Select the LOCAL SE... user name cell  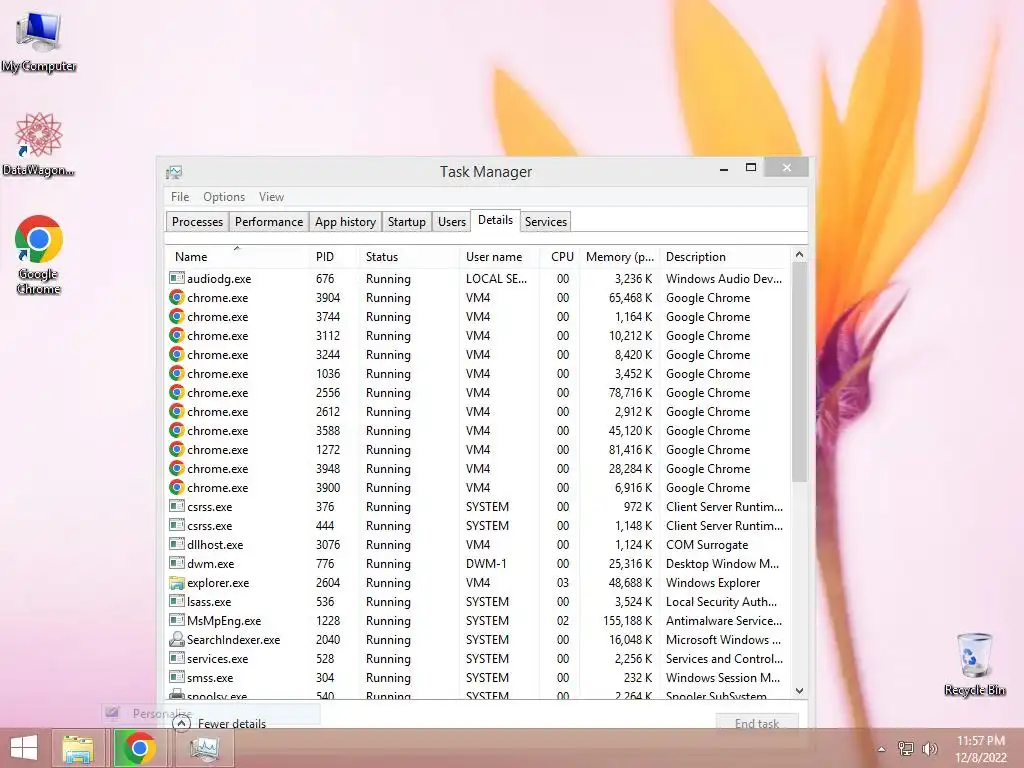pos(496,278)
